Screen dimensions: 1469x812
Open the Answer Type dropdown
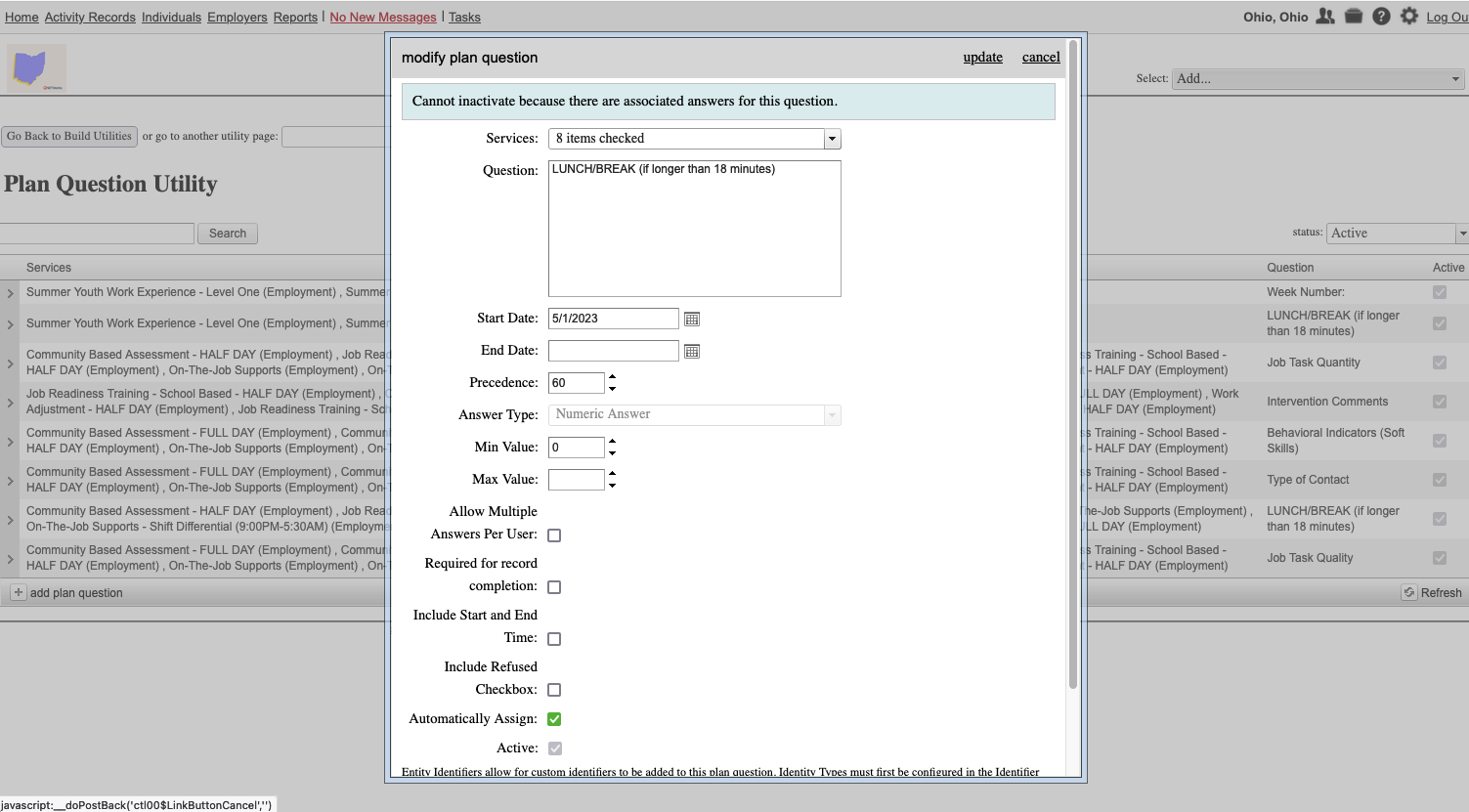coord(694,414)
